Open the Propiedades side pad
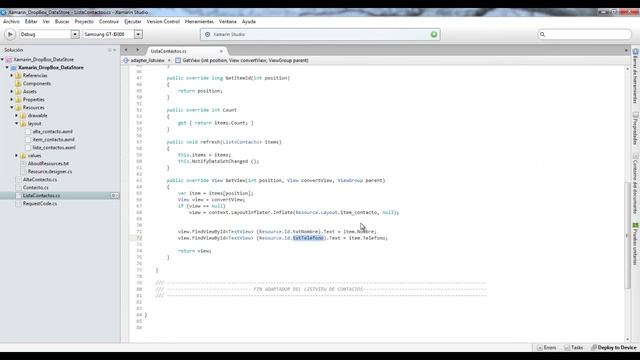This screenshot has width=640, height=360. (x=636, y=129)
